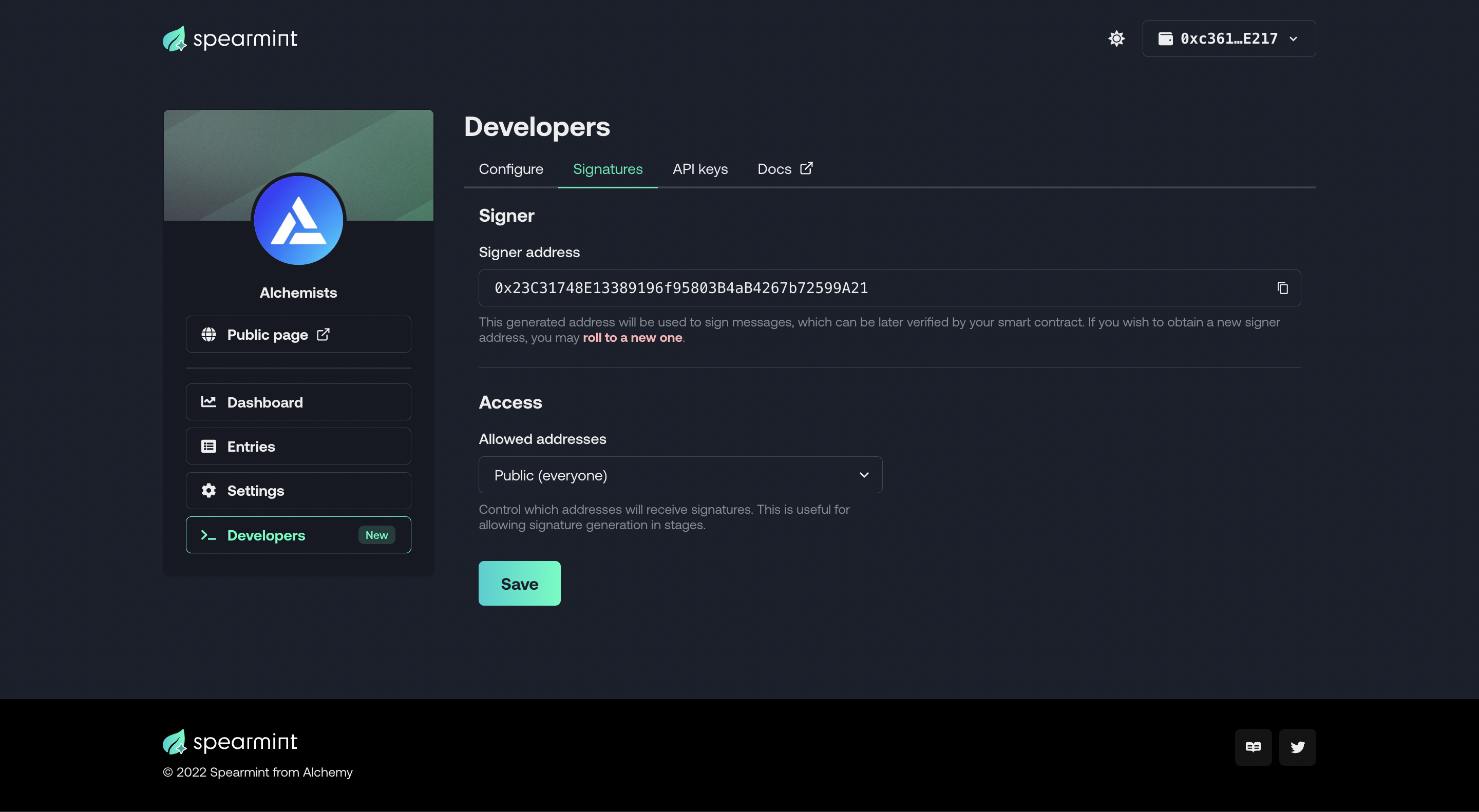This screenshot has width=1479, height=812.
Task: Click the Access section heading
Action: (x=510, y=402)
